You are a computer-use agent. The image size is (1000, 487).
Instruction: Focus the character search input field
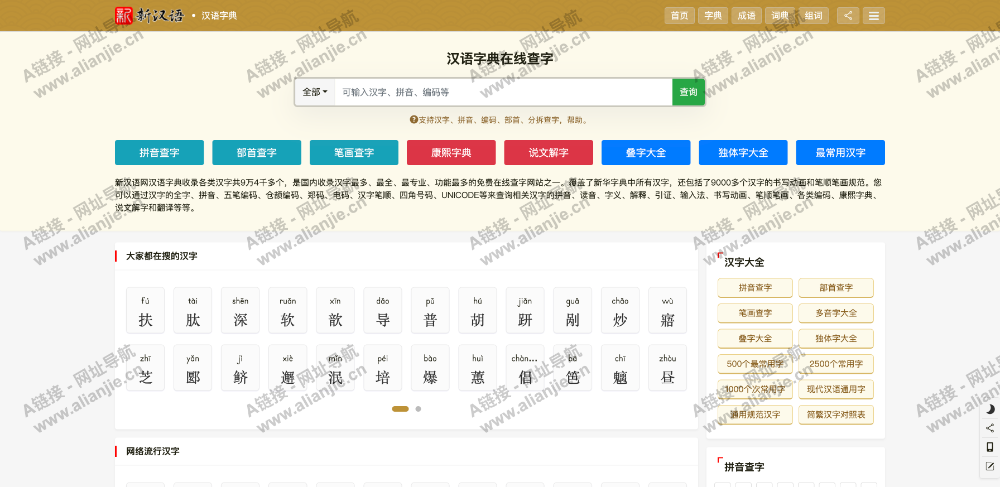(503, 92)
